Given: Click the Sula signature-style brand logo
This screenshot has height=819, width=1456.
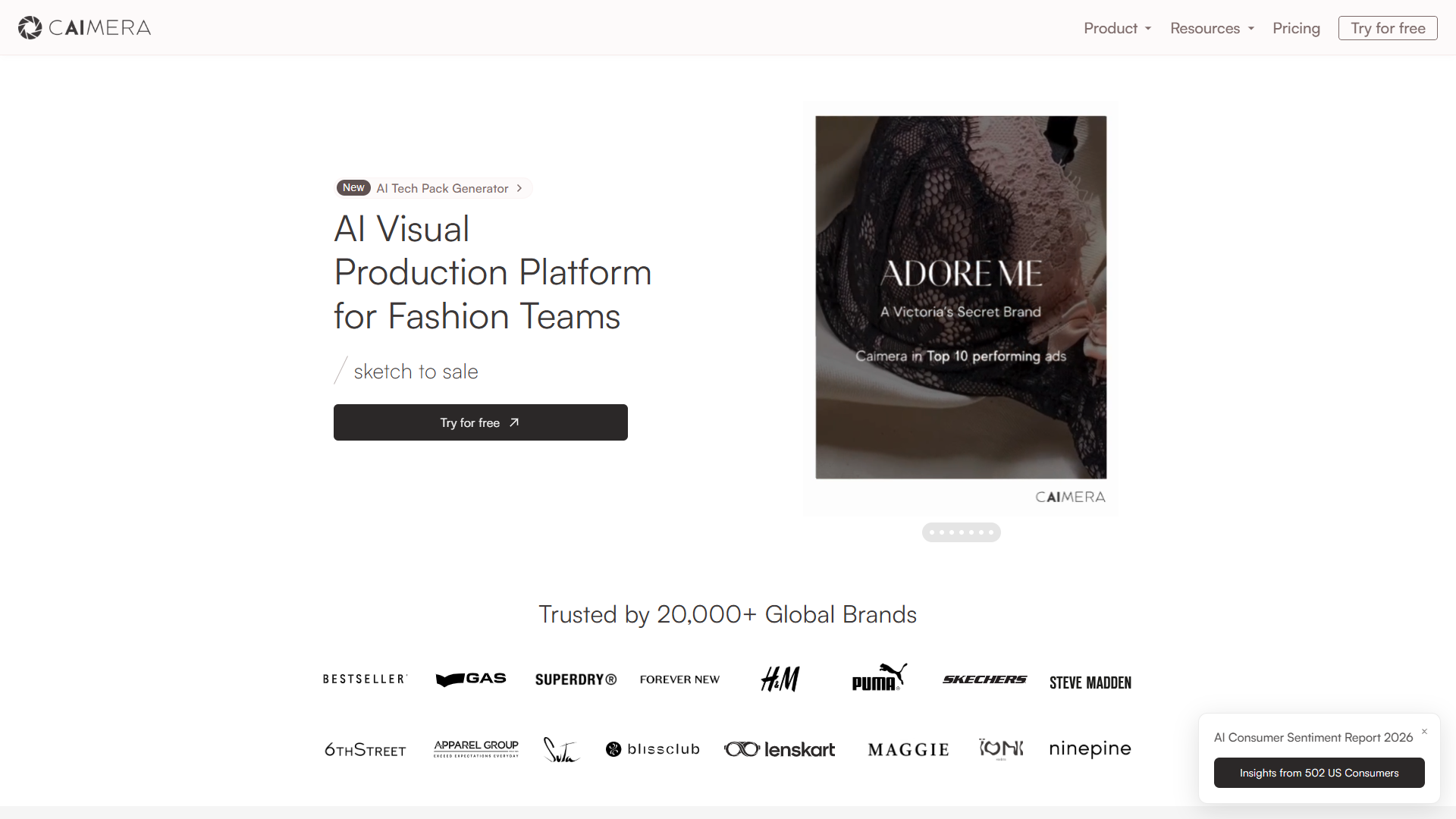Looking at the screenshot, I should 561,750.
